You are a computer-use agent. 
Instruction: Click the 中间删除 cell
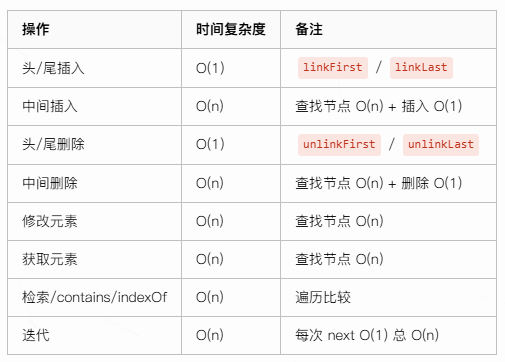tap(50, 183)
